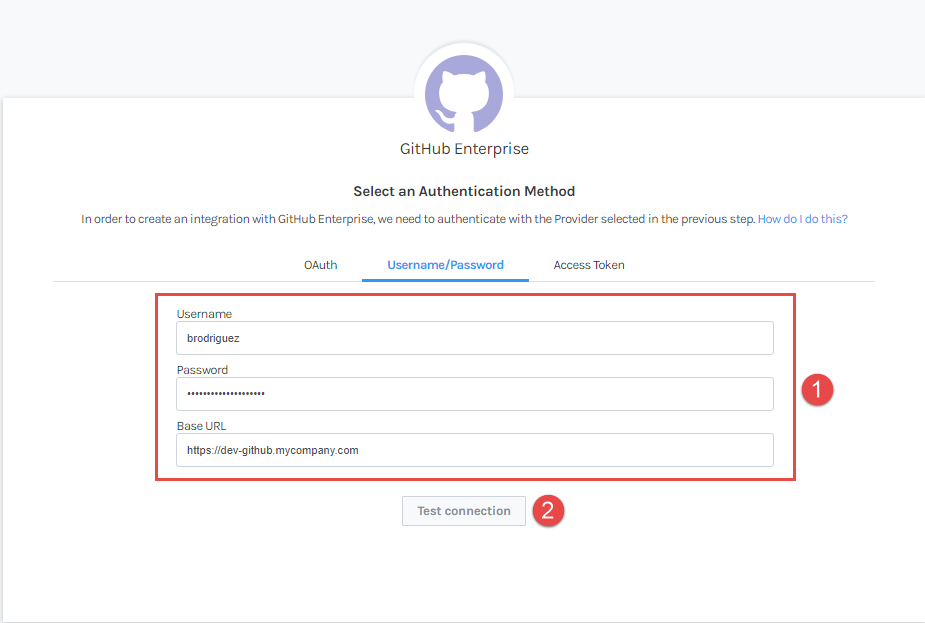The image size is (925, 623).
Task: Focus the Username field containing brodriguez
Action: click(475, 338)
